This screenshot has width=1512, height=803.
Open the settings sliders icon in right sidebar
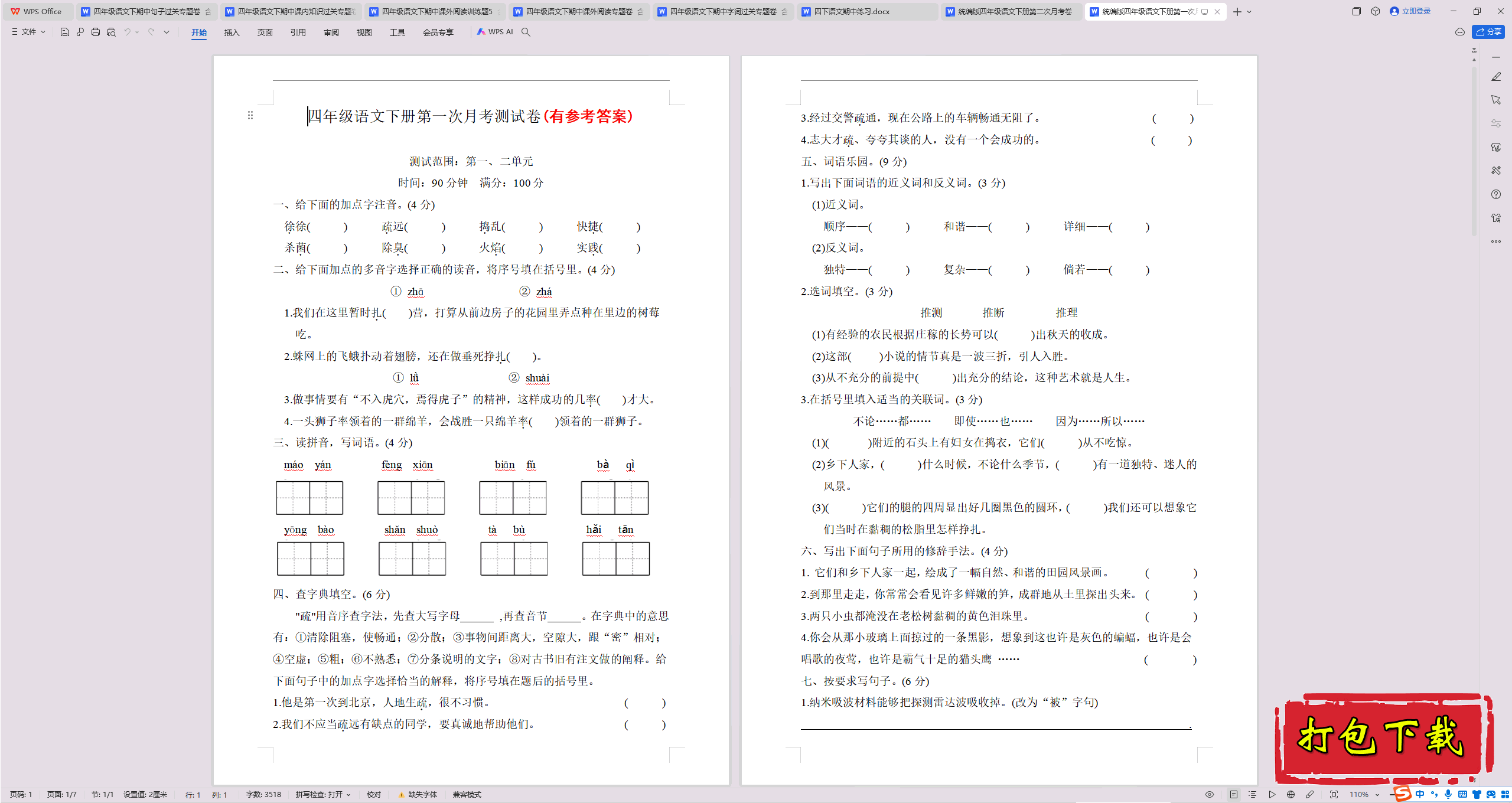click(1495, 123)
